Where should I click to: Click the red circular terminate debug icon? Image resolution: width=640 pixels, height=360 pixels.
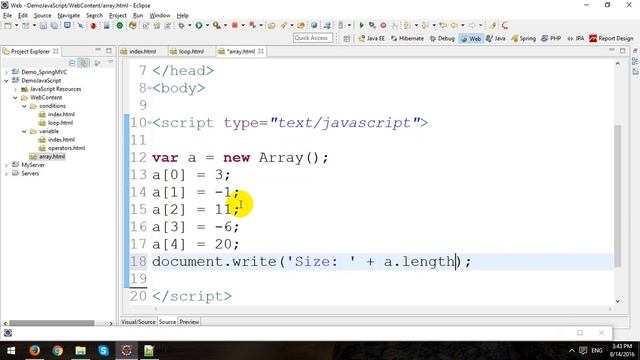tap(383, 25)
